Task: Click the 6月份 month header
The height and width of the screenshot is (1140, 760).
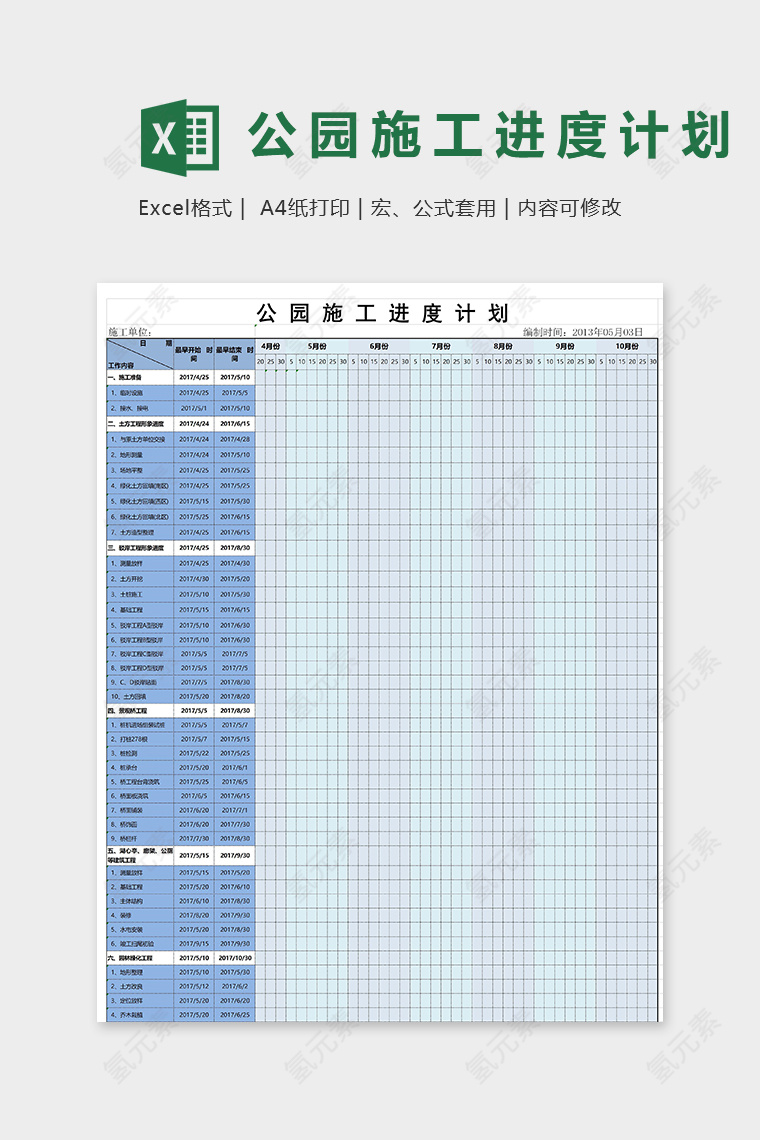Action: click(x=379, y=347)
